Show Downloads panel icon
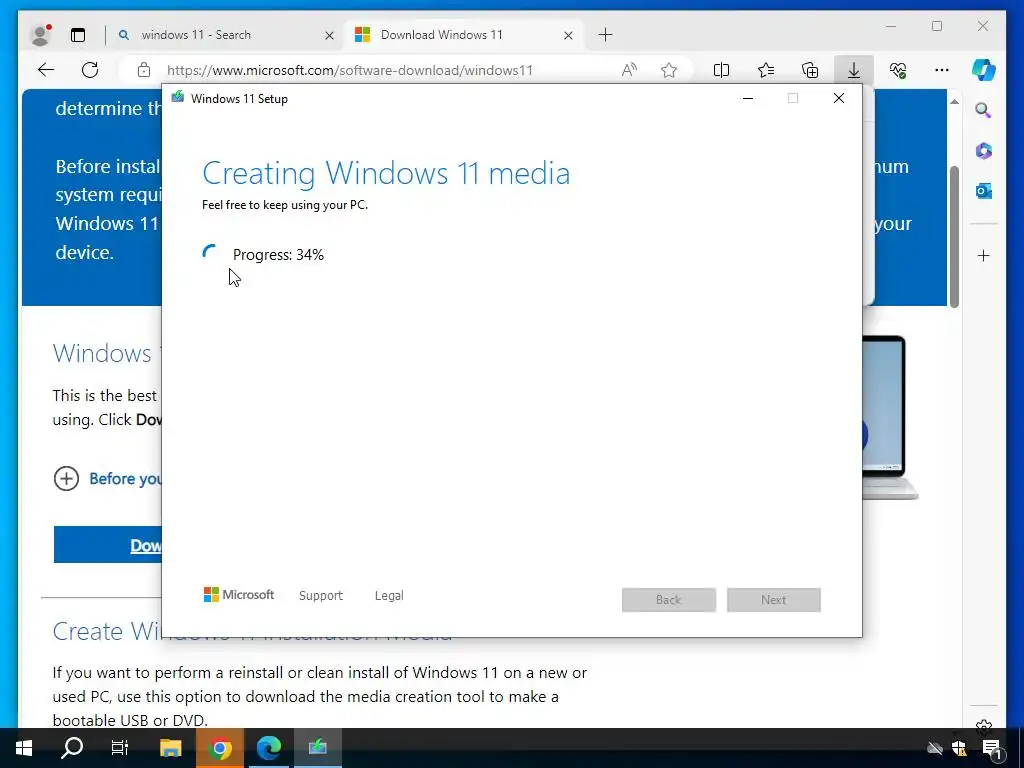The image size is (1024, 768). (x=854, y=70)
